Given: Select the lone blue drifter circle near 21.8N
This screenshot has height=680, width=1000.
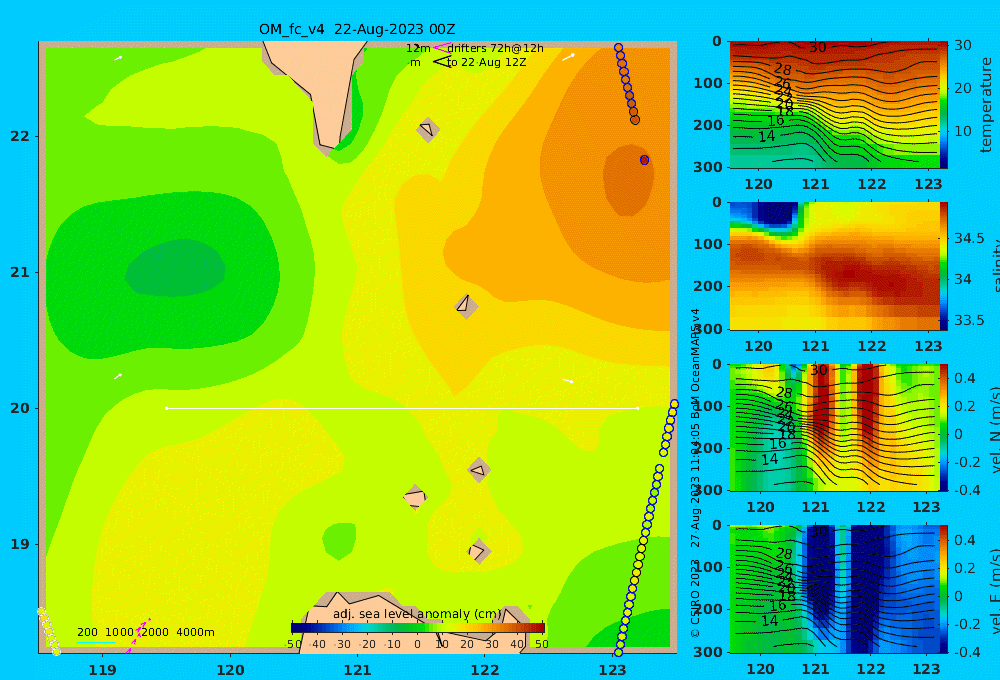Looking at the screenshot, I should (x=644, y=160).
